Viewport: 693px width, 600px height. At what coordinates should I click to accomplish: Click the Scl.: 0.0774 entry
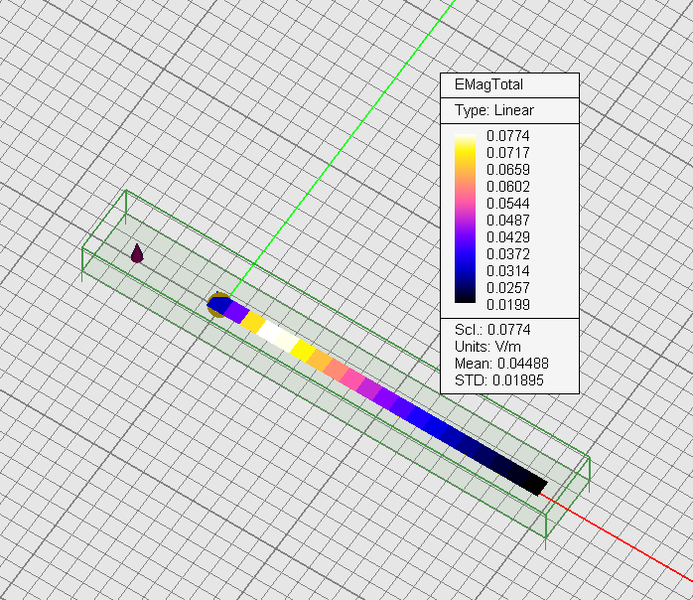tap(492, 330)
